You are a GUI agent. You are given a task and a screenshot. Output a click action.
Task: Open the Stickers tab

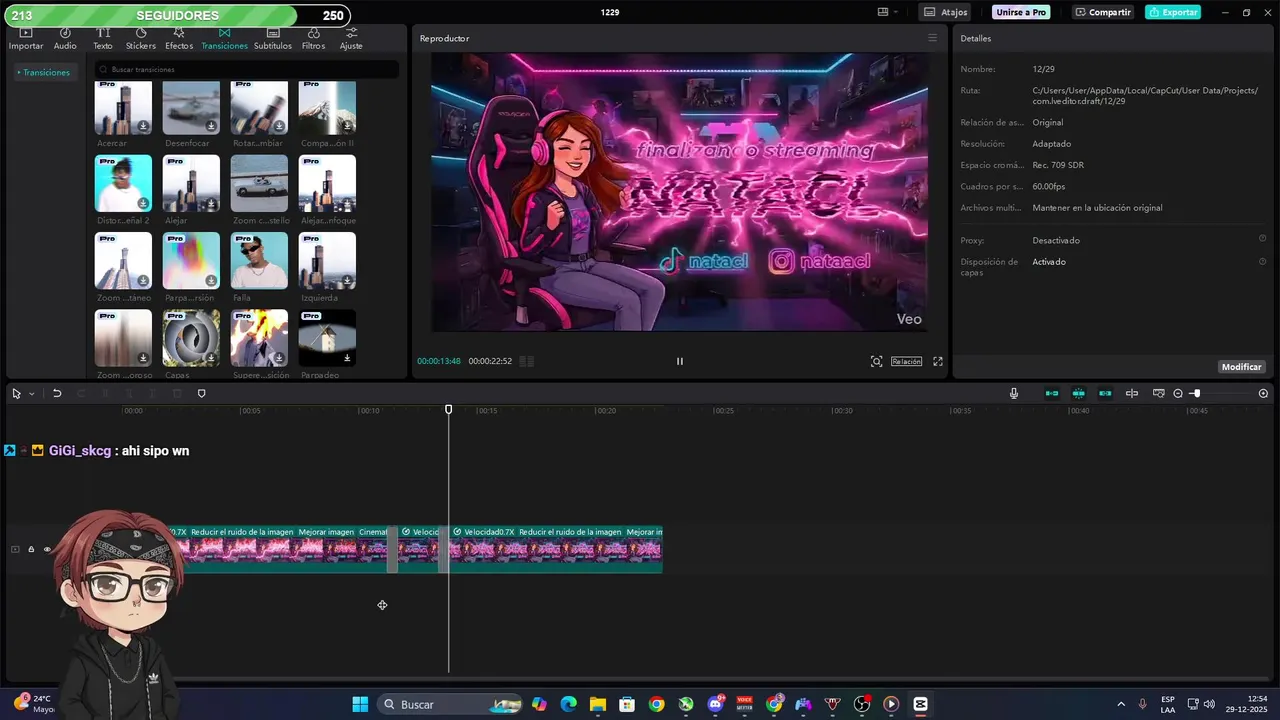point(141,39)
